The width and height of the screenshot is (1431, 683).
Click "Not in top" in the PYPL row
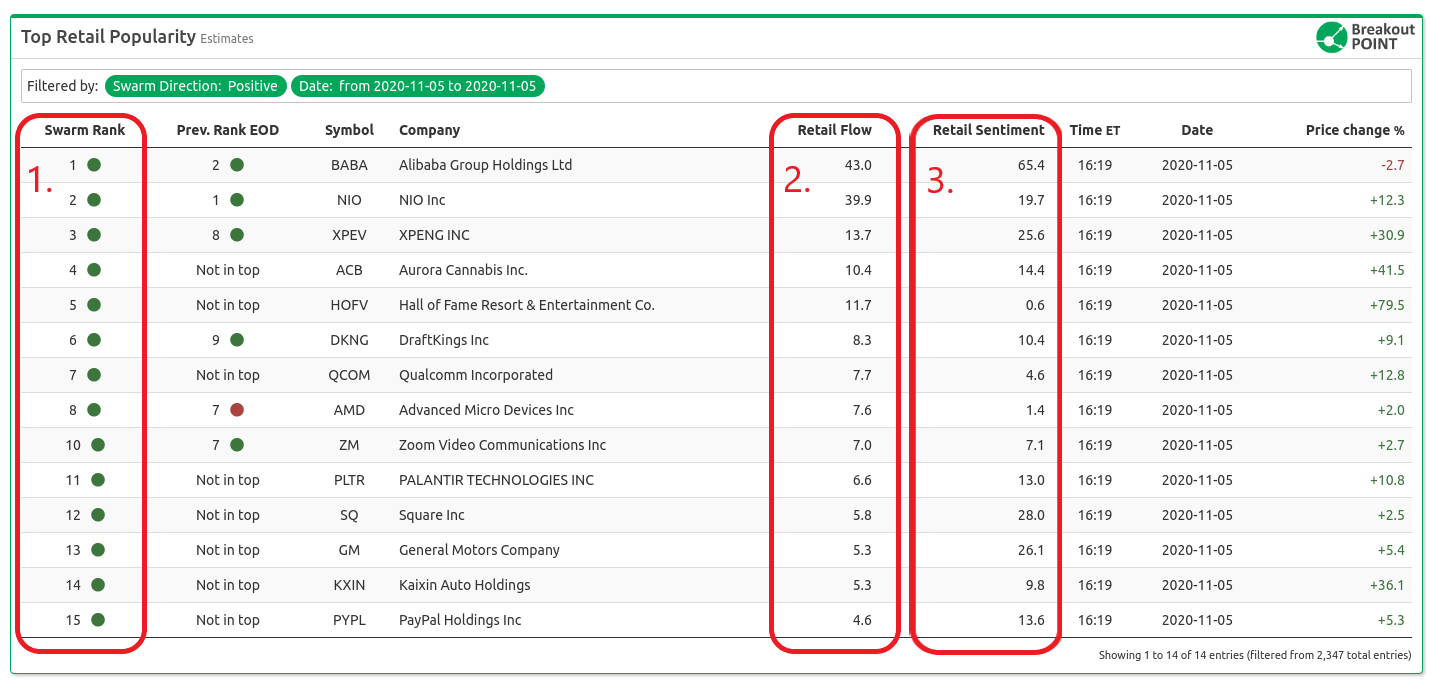228,620
